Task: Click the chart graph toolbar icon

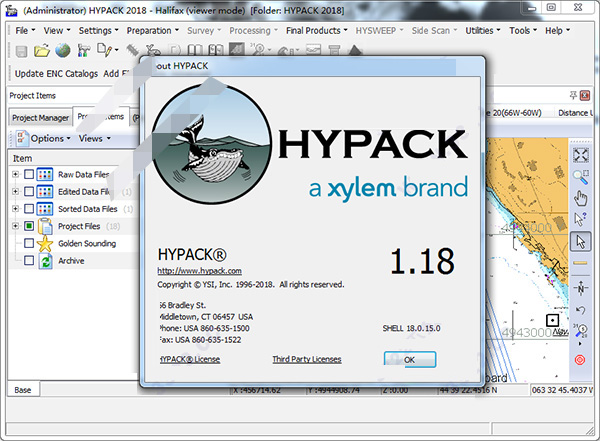Action: (x=313, y=50)
